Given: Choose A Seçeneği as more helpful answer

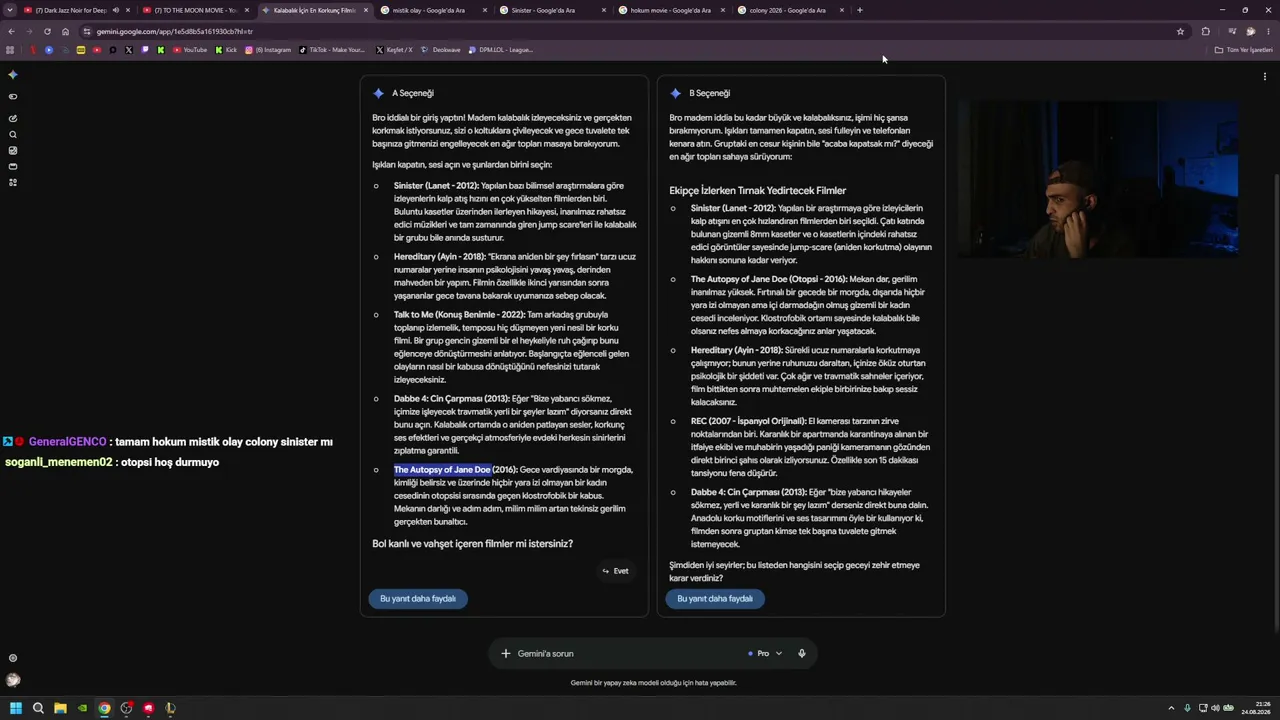Looking at the screenshot, I should (418, 598).
